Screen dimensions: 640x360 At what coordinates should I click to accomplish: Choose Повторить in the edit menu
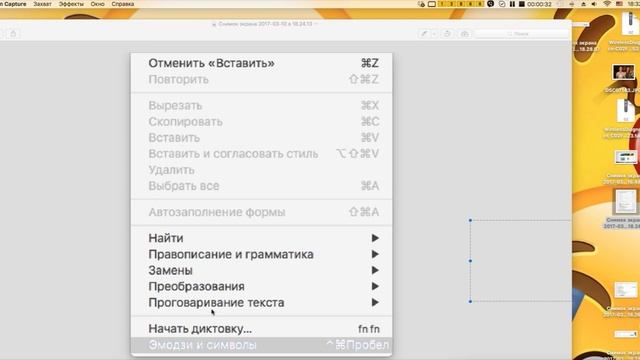coord(261,79)
